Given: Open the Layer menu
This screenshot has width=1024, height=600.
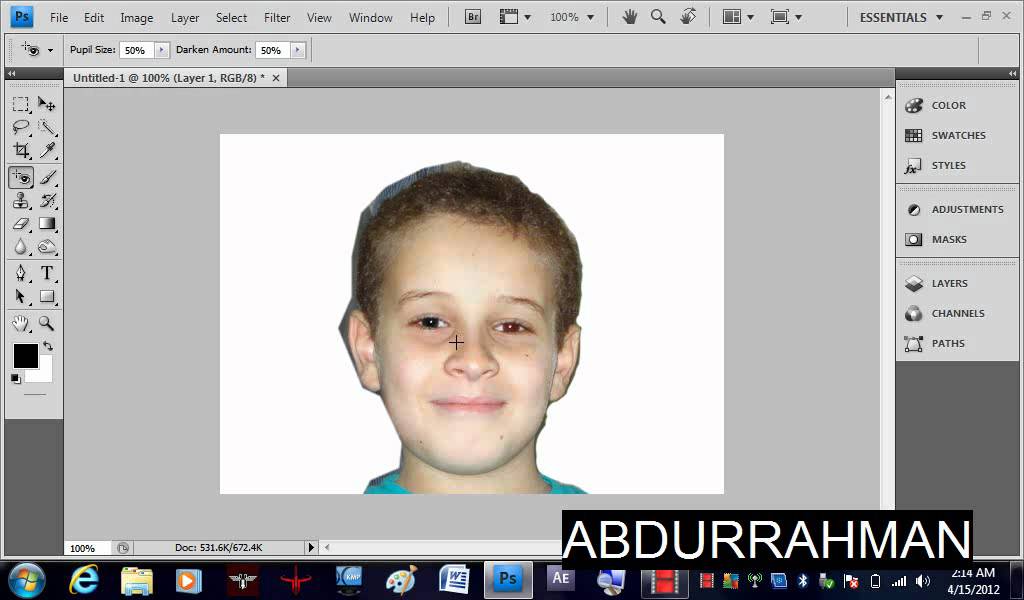Looking at the screenshot, I should click(185, 18).
